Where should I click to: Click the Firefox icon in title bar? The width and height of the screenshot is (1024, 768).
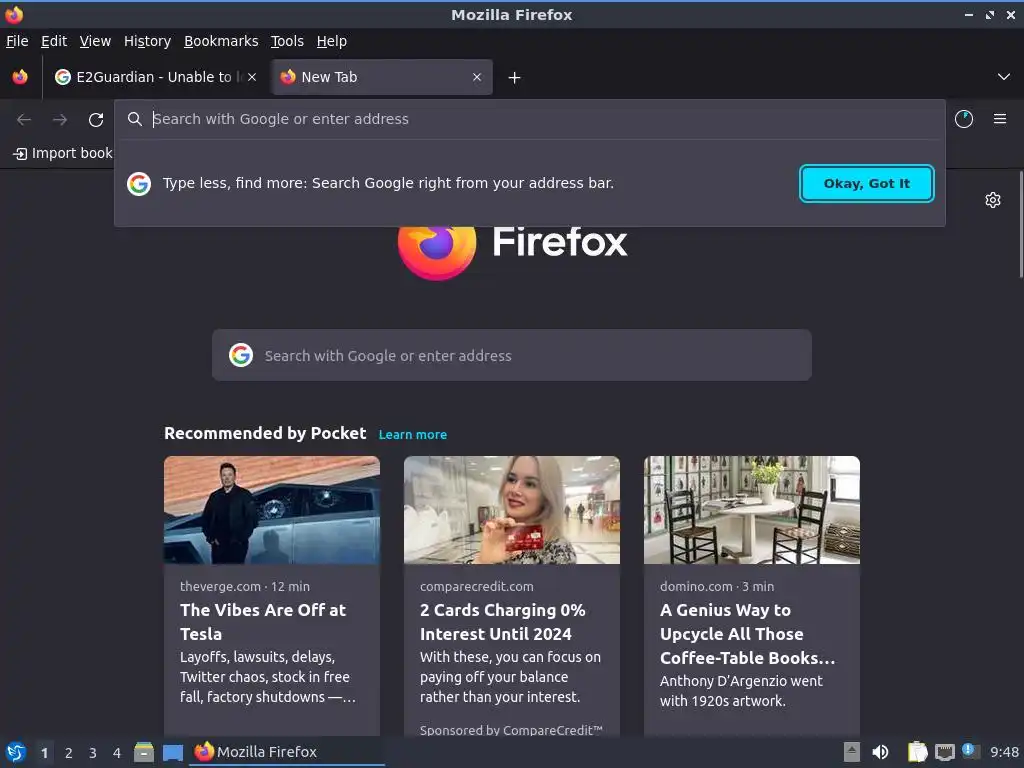pos(14,14)
